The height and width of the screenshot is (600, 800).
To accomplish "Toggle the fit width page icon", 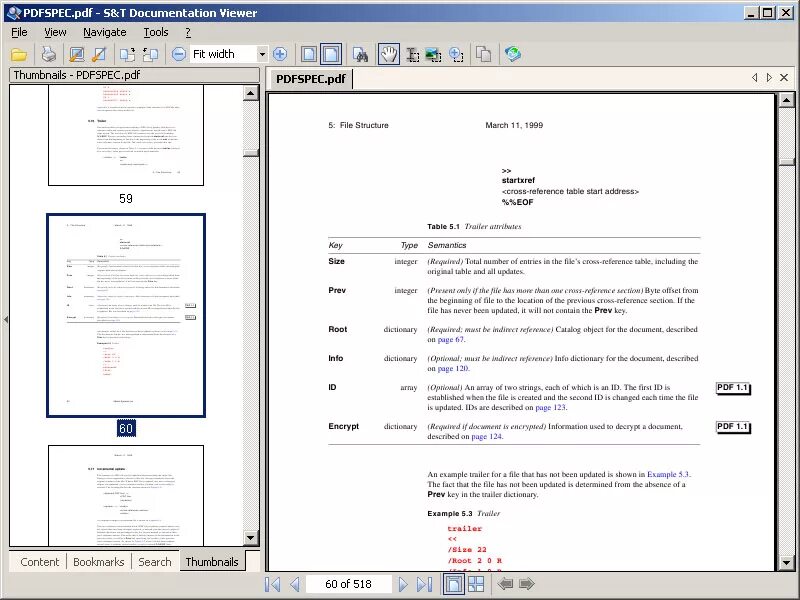I will pos(331,54).
